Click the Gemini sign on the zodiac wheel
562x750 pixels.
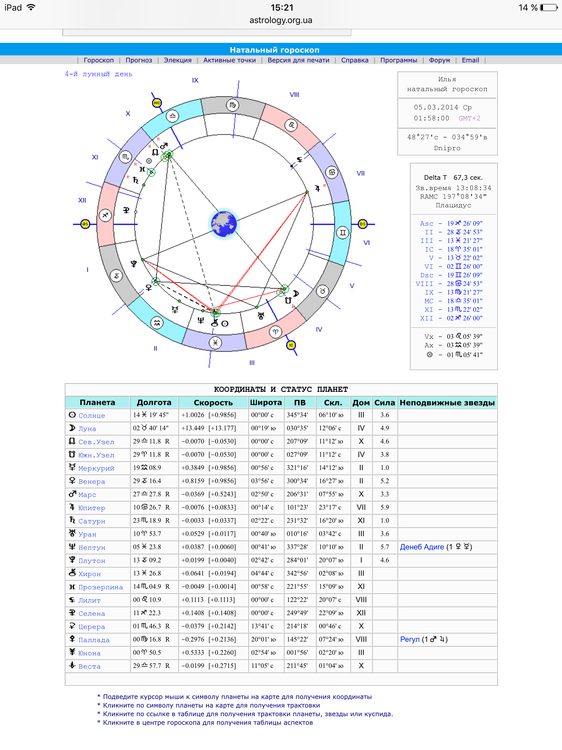coord(342,233)
